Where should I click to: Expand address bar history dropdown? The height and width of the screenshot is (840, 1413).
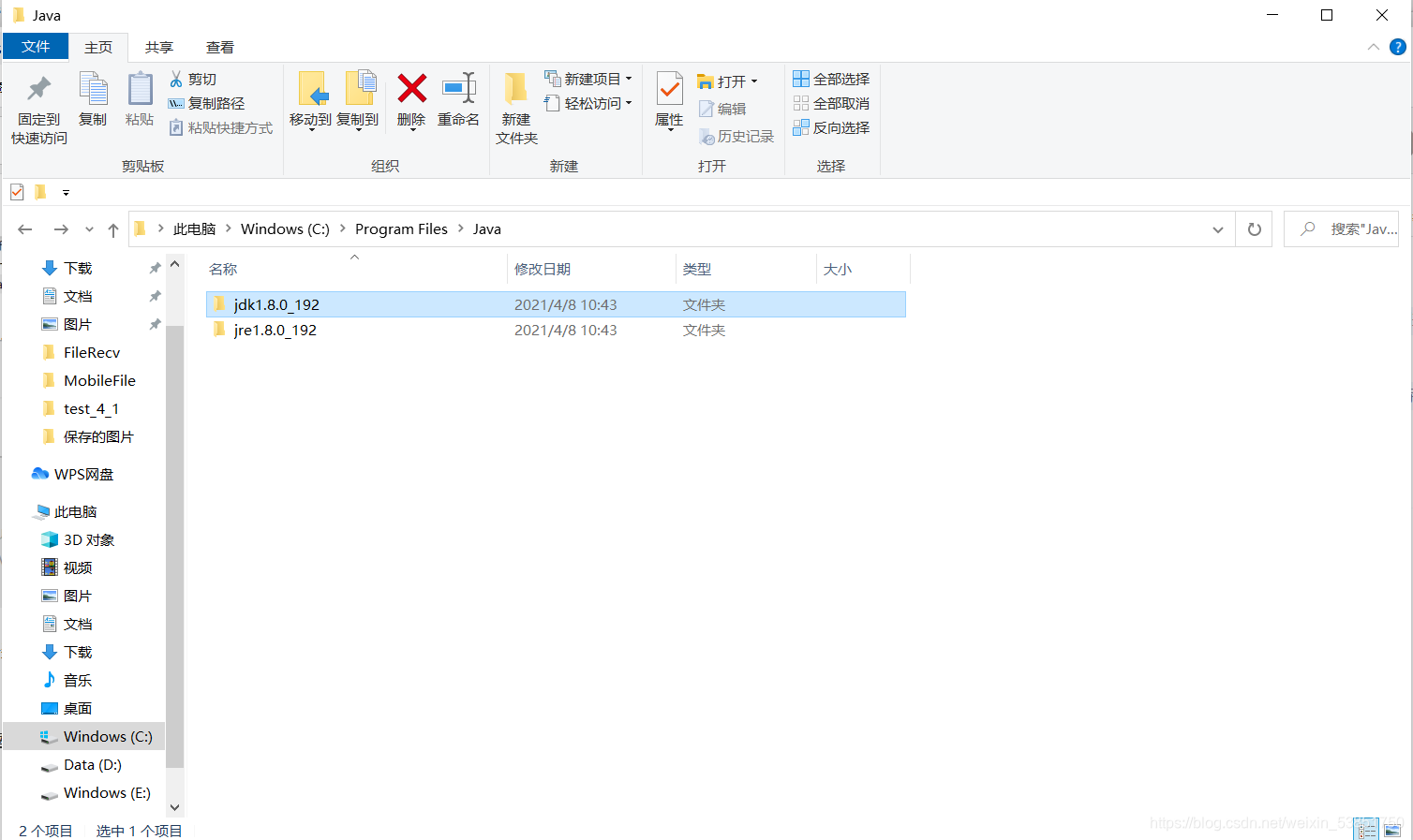point(1217,229)
